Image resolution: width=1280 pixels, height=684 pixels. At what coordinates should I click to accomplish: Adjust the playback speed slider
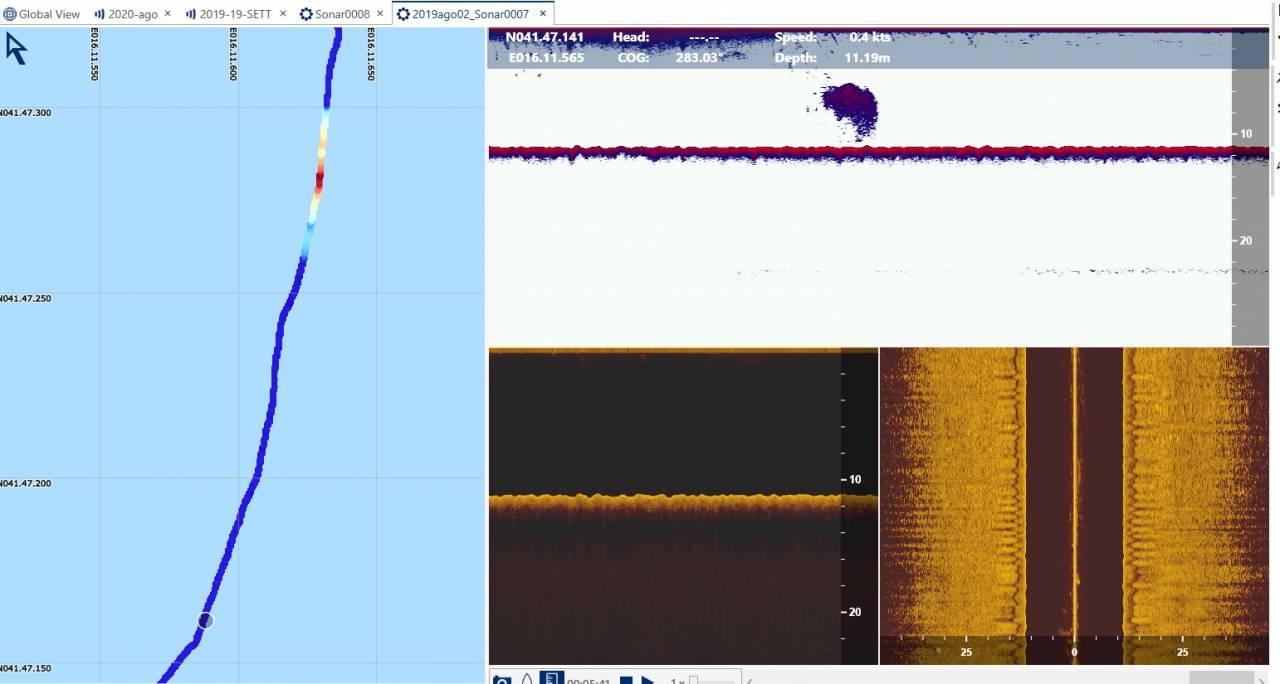(694, 680)
